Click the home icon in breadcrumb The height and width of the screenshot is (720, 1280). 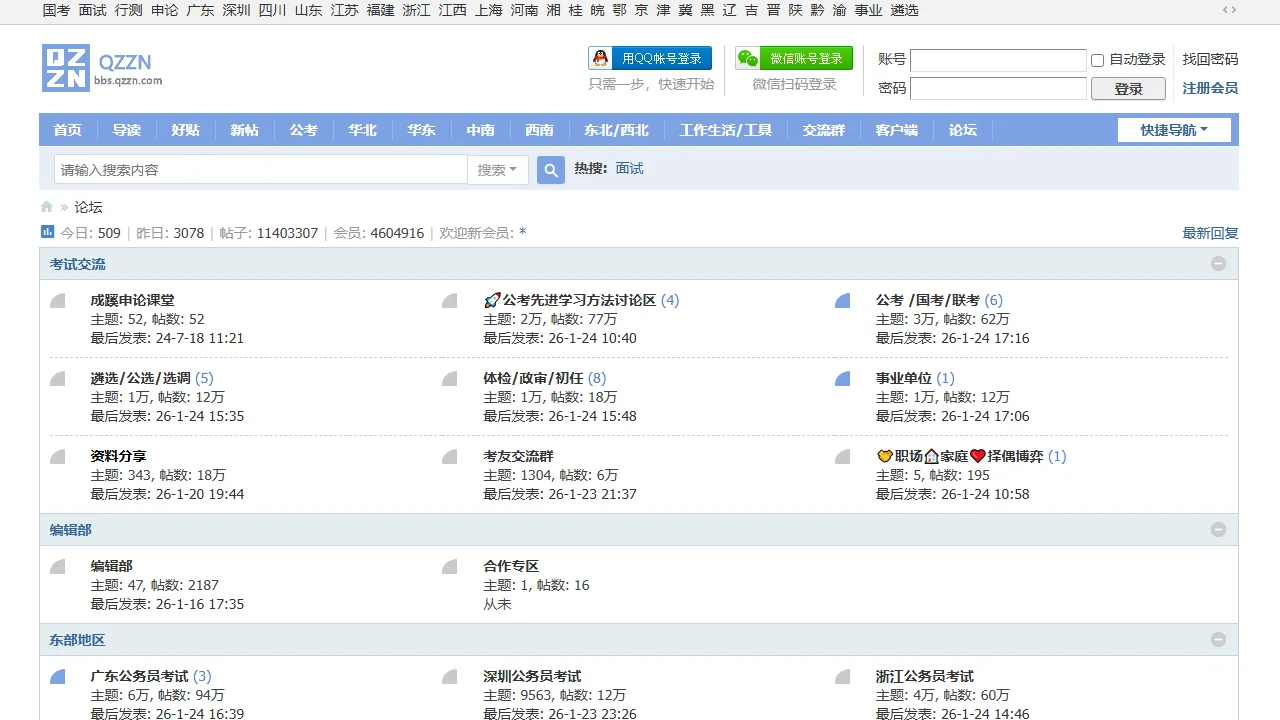coord(47,207)
